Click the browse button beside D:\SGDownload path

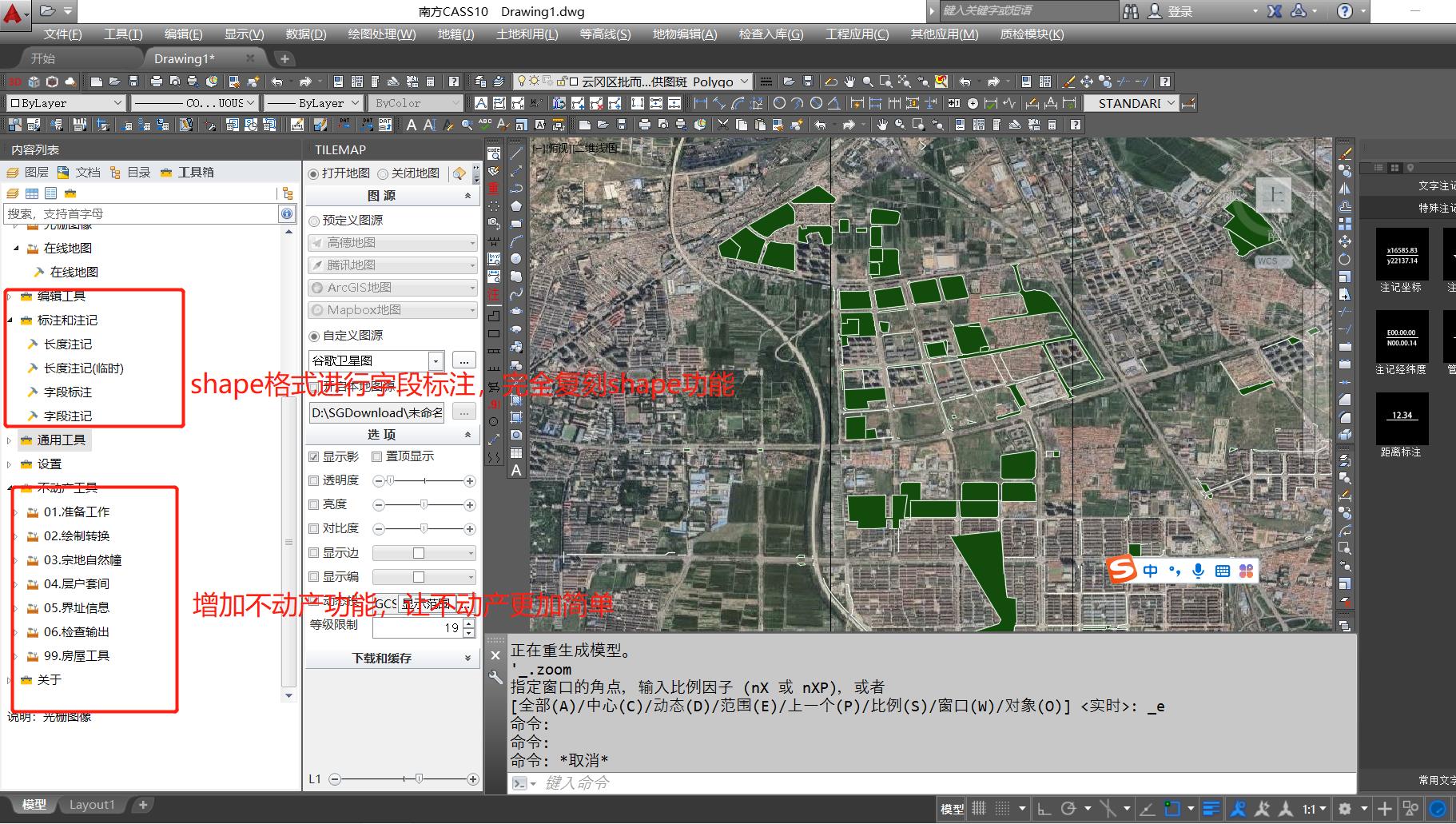464,412
